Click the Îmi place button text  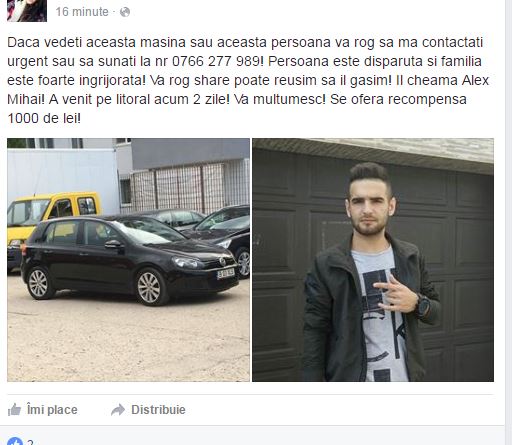click(52, 410)
